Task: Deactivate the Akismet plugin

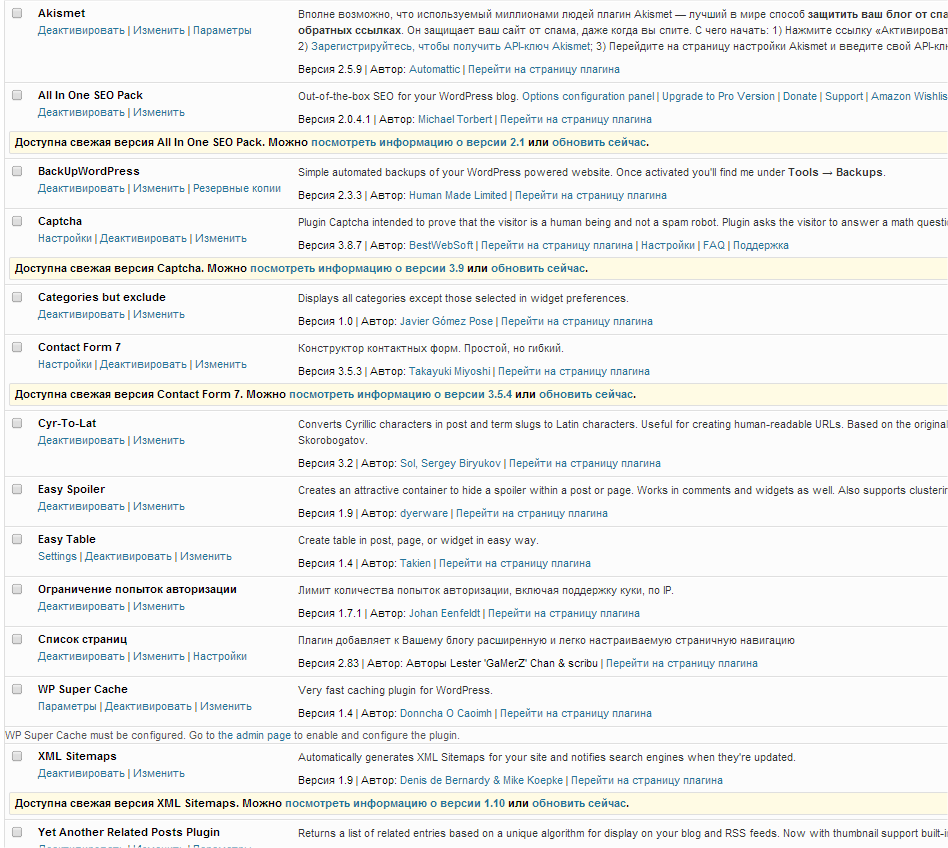Action: [81, 30]
